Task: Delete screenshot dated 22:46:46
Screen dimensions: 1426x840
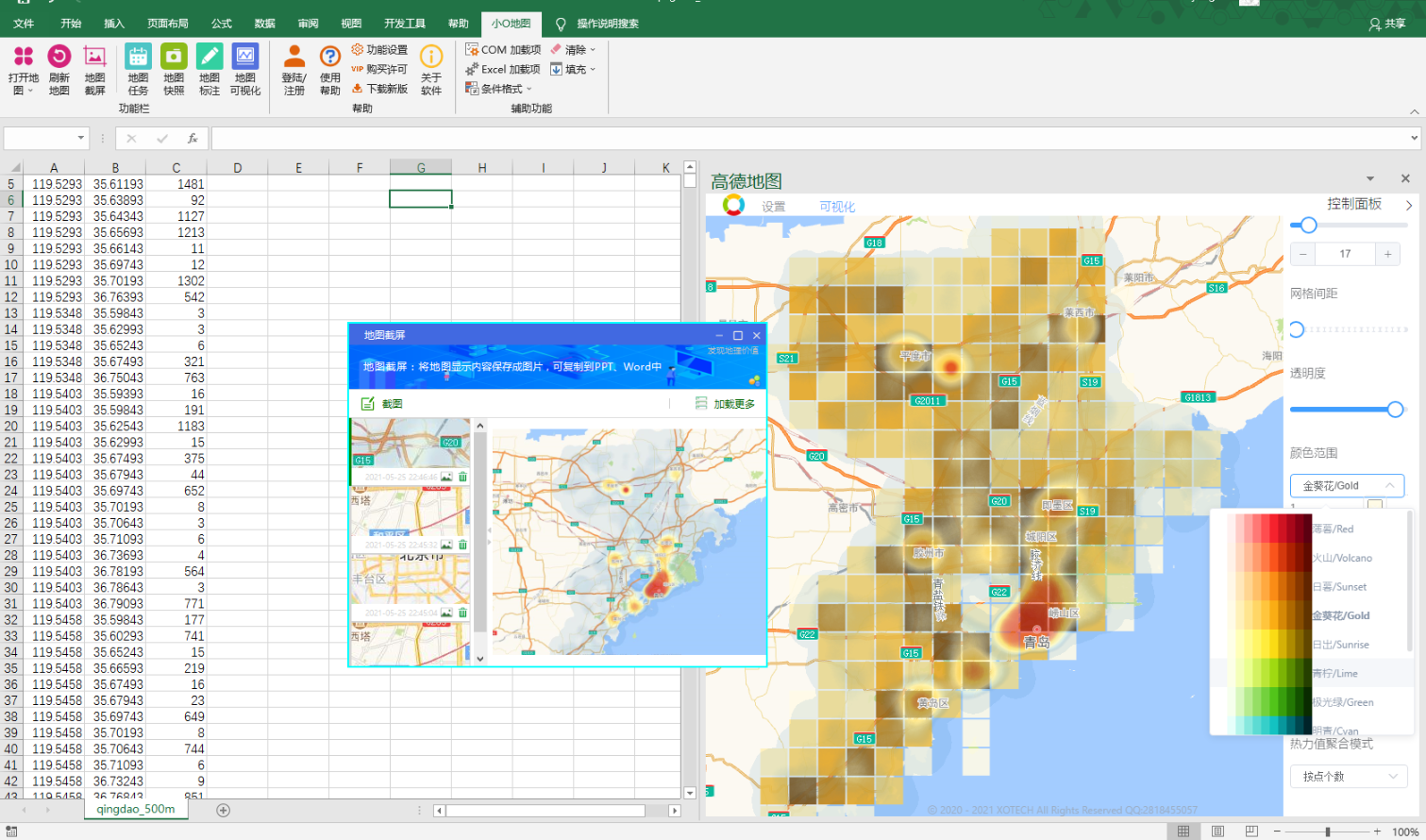Action: tap(462, 478)
